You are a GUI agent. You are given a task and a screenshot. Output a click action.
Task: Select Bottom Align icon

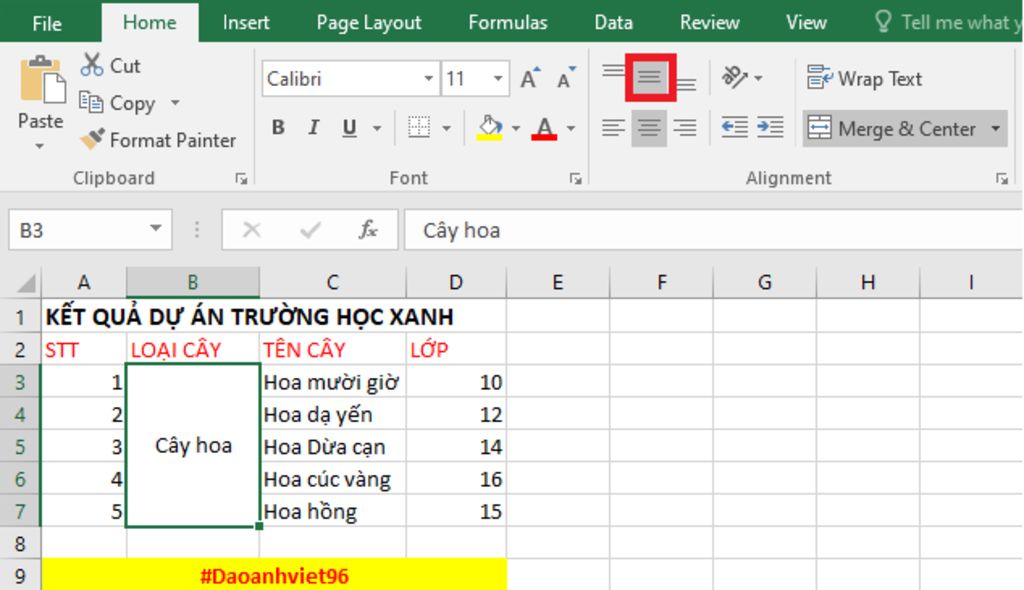[x=686, y=84]
